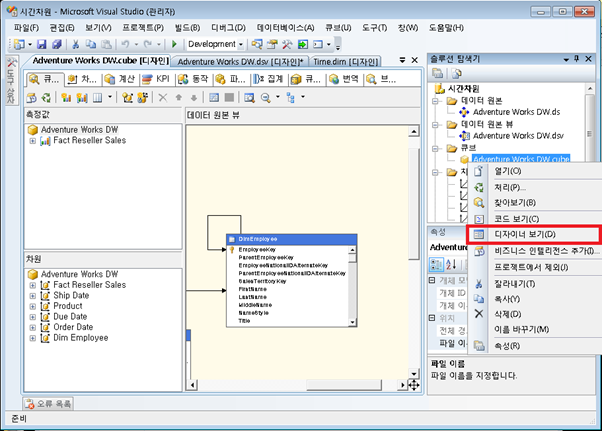Choose 처리(P)... in context menu
This screenshot has width=602, height=431.
(x=535, y=187)
